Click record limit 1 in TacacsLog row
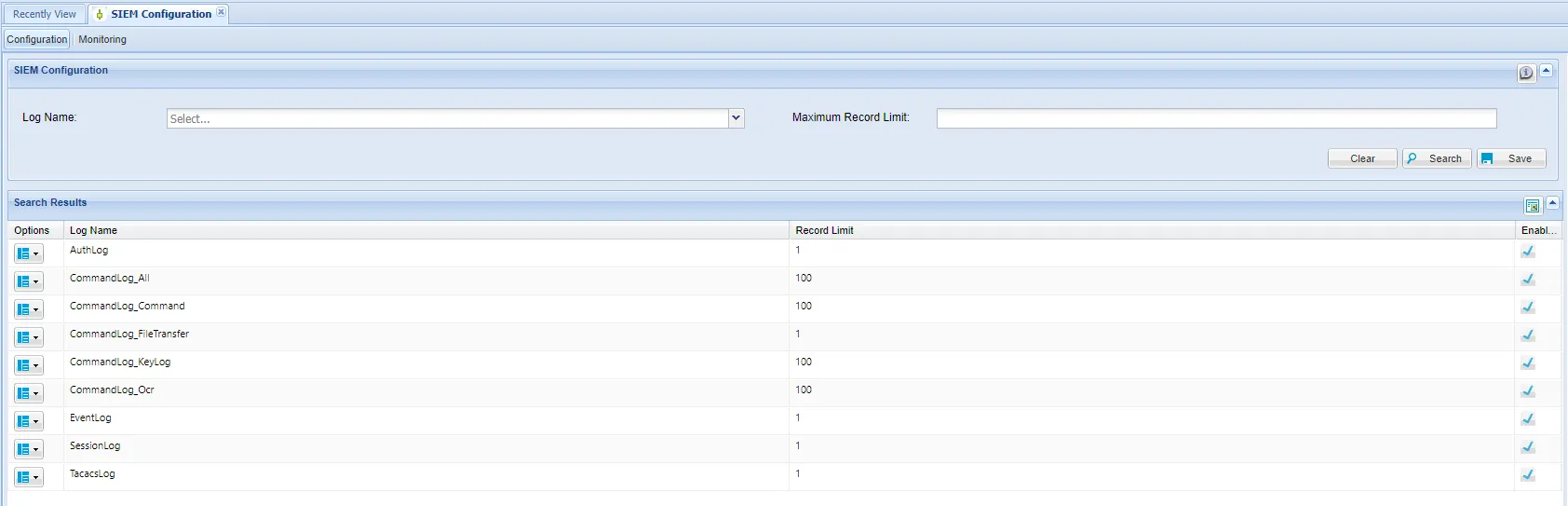Screen dimensions: 1568x506 (x=798, y=473)
